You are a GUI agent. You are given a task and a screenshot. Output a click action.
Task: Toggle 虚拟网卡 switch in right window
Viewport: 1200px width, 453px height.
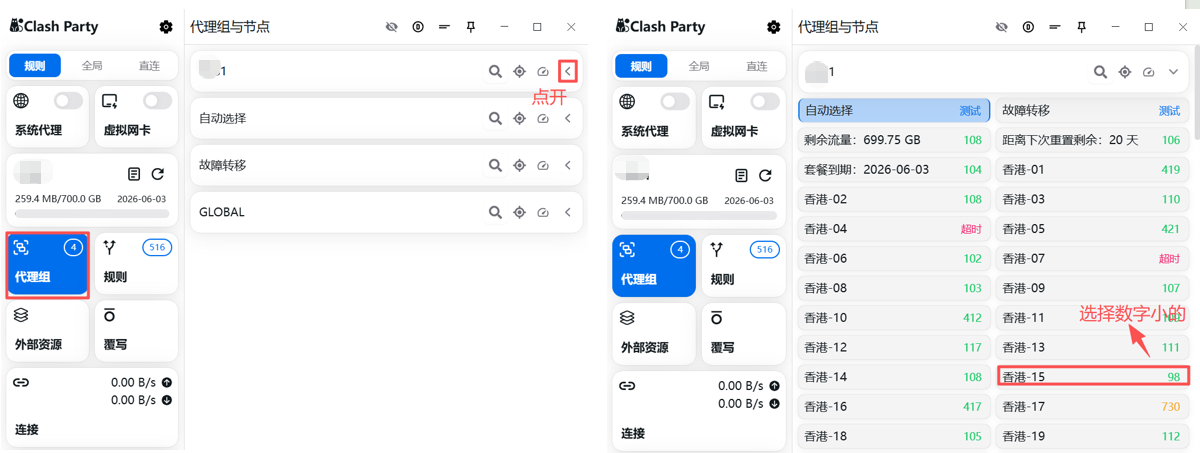click(765, 101)
